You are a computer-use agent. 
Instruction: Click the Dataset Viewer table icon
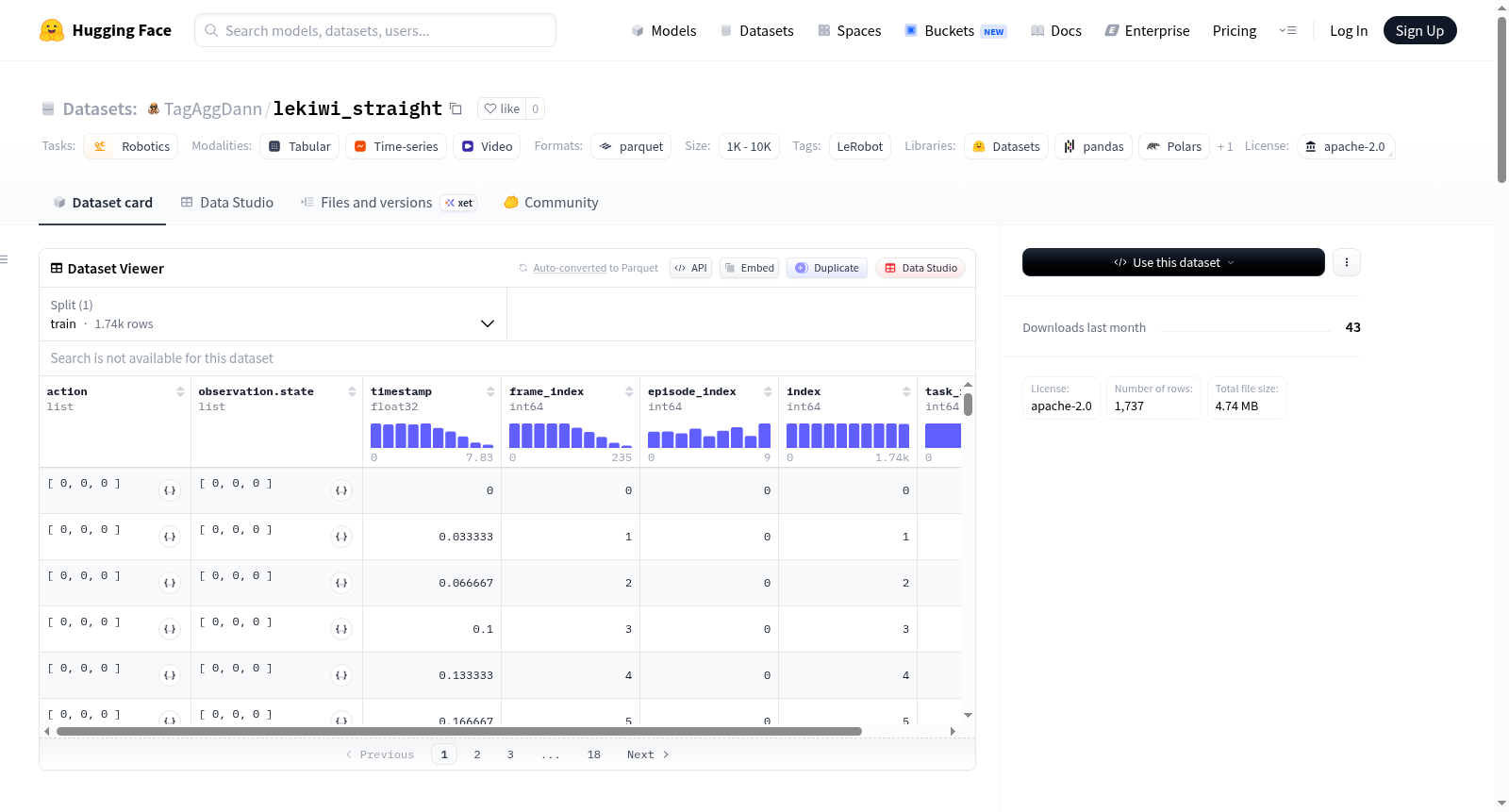coord(57,269)
